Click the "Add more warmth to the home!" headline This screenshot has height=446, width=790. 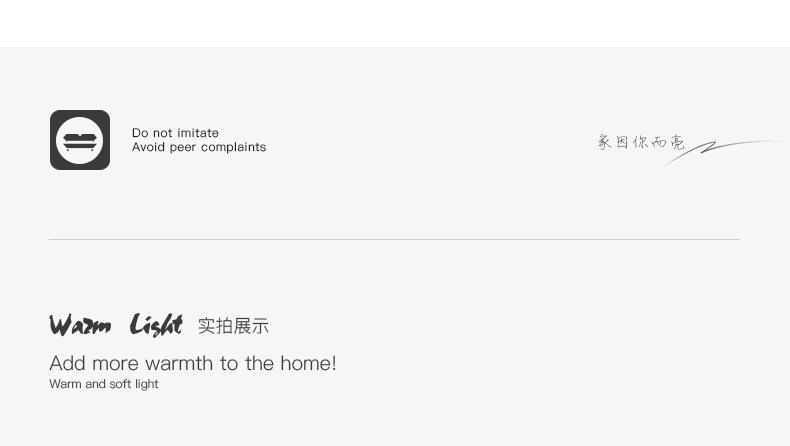click(193, 363)
